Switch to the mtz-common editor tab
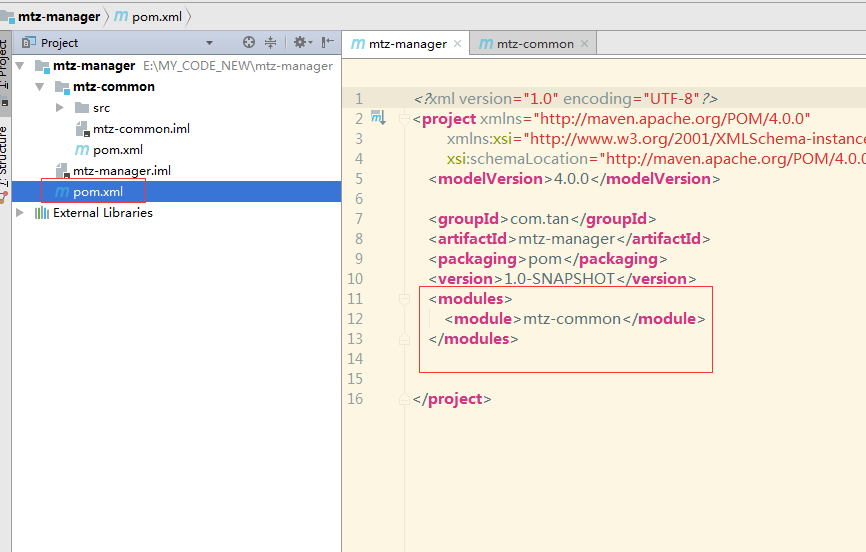This screenshot has width=866, height=552. [535, 44]
